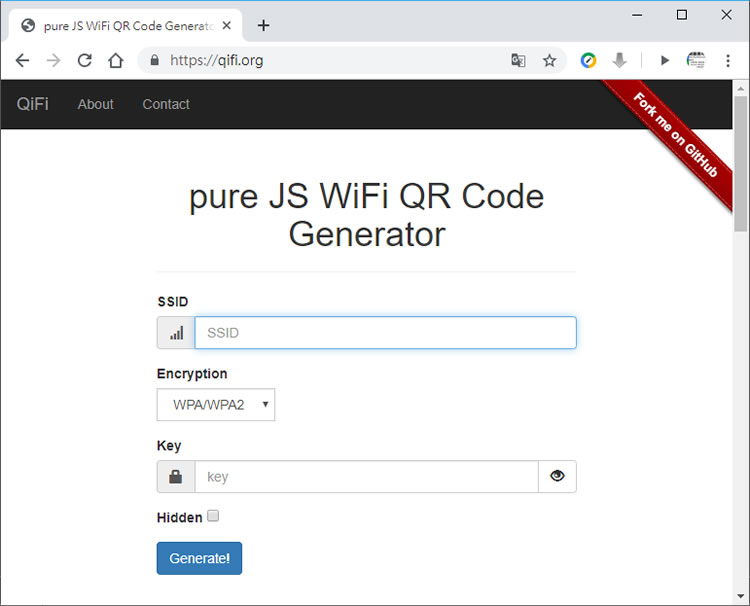Enable the Hidden checkbox
The height and width of the screenshot is (606, 750).
(x=213, y=517)
